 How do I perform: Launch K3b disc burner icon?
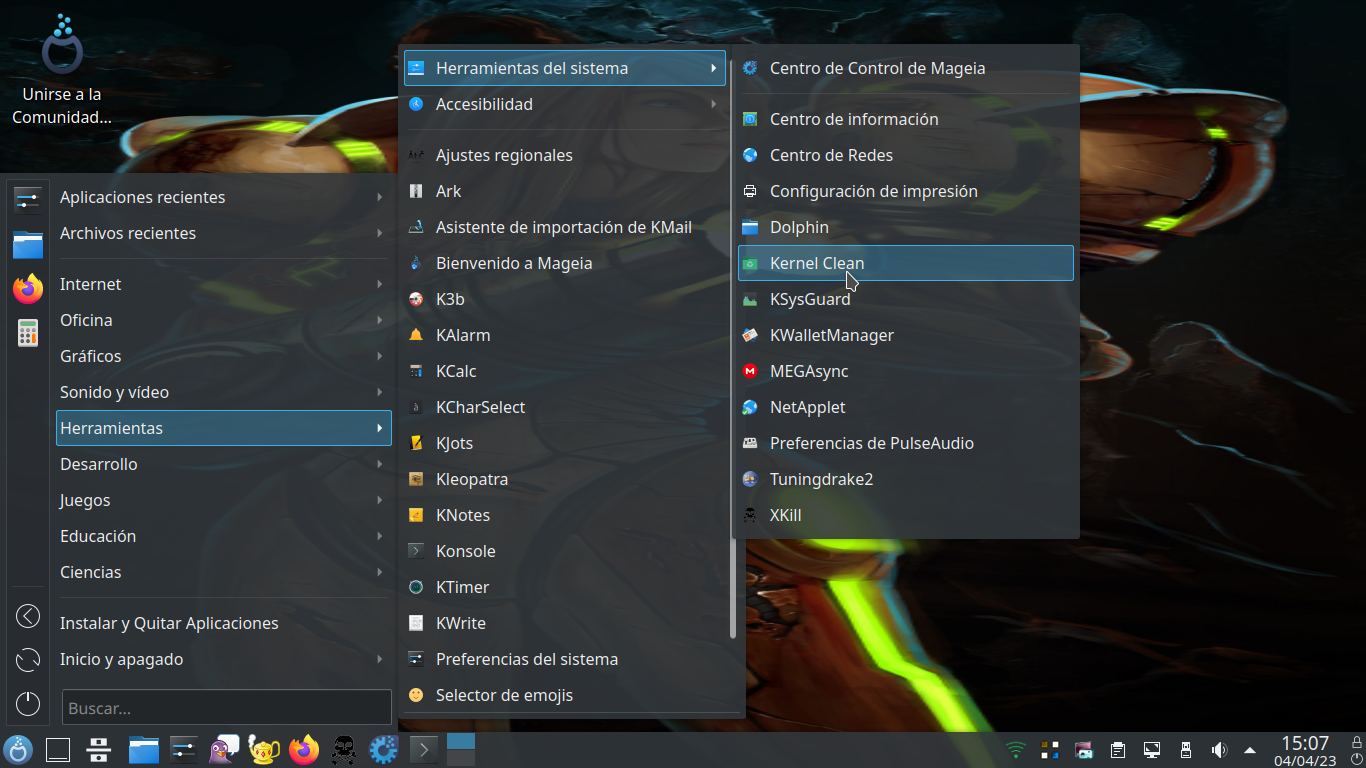coord(416,299)
